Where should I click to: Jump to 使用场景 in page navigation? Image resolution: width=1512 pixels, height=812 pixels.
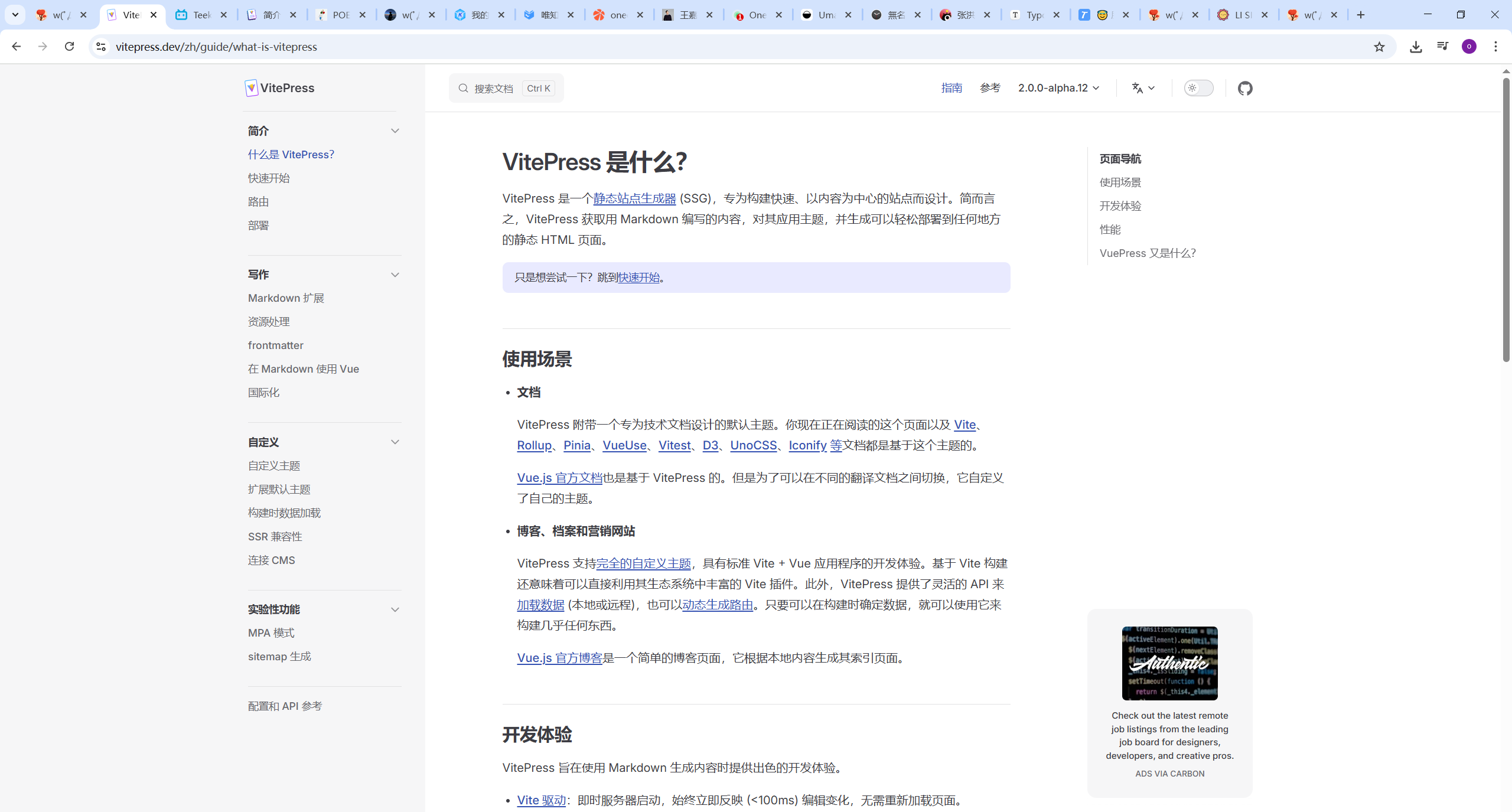[x=1120, y=182]
